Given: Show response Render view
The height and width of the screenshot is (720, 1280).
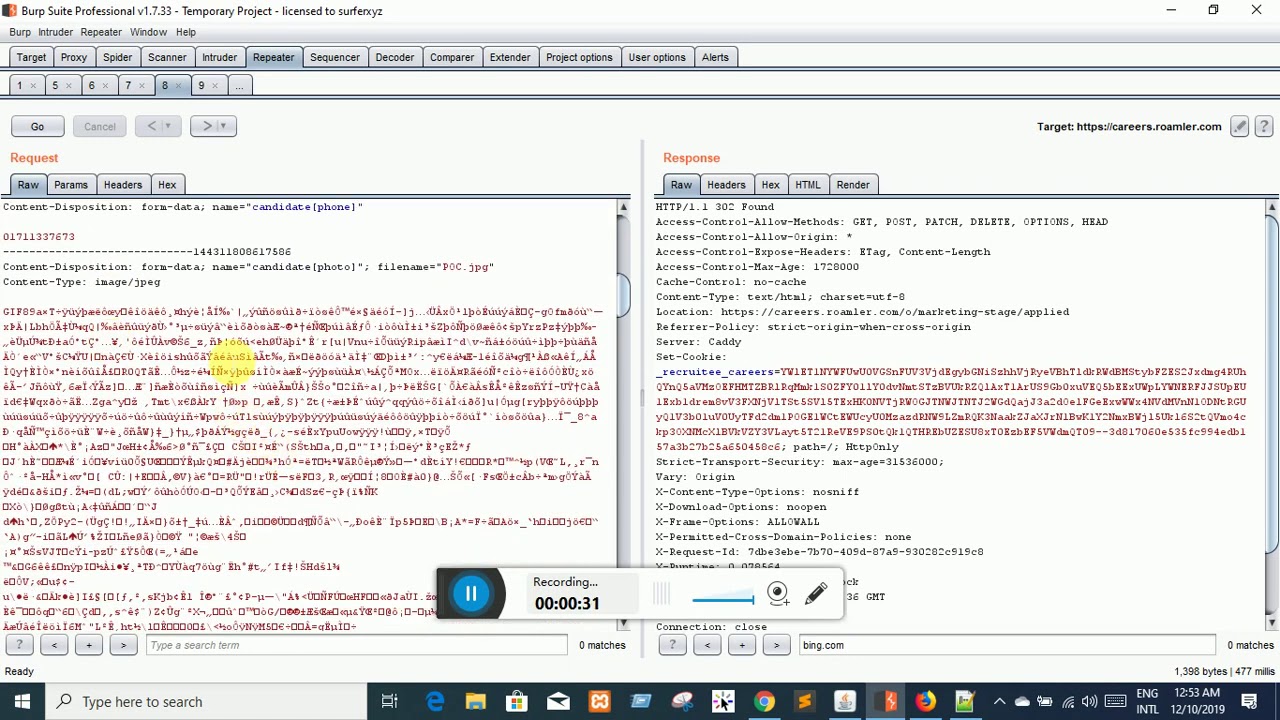Looking at the screenshot, I should click(853, 185).
